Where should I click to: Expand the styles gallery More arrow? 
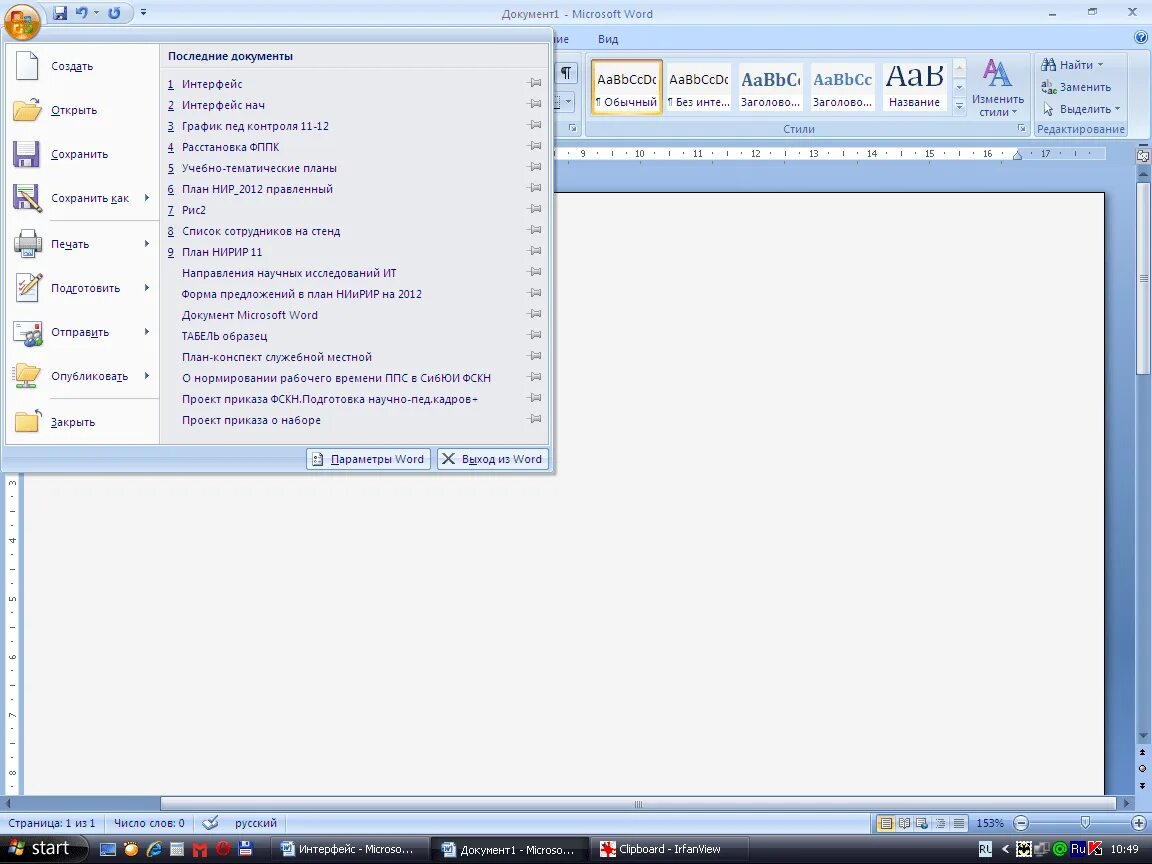[x=959, y=106]
